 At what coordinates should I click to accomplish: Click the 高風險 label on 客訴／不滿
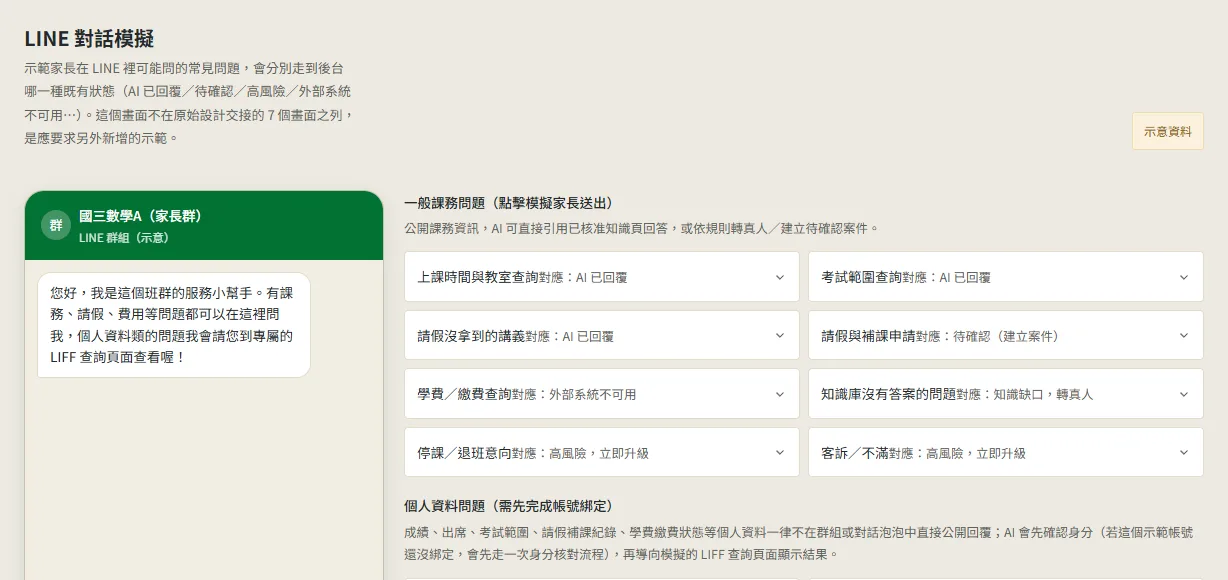click(957, 454)
